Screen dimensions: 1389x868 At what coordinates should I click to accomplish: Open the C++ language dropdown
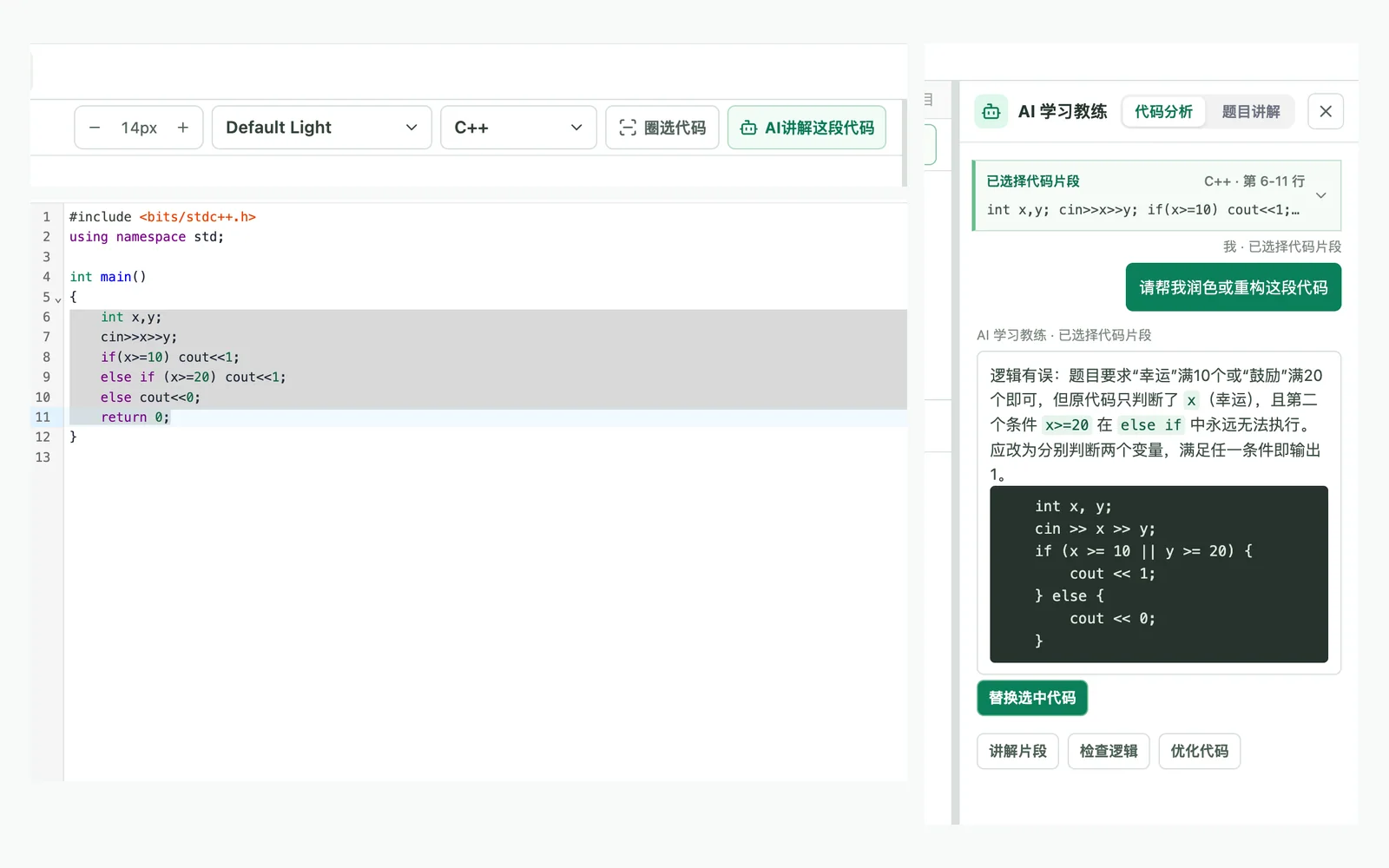click(518, 128)
